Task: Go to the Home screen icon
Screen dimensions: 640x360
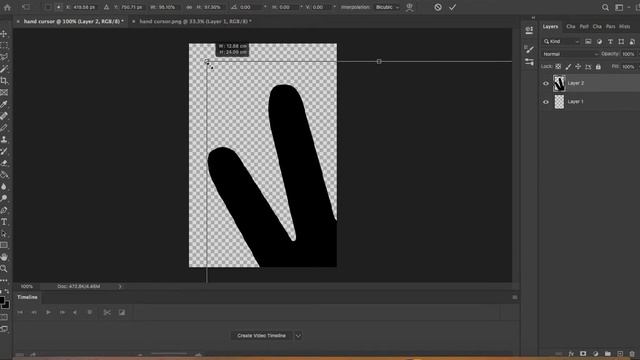Action: tap(7, 7)
